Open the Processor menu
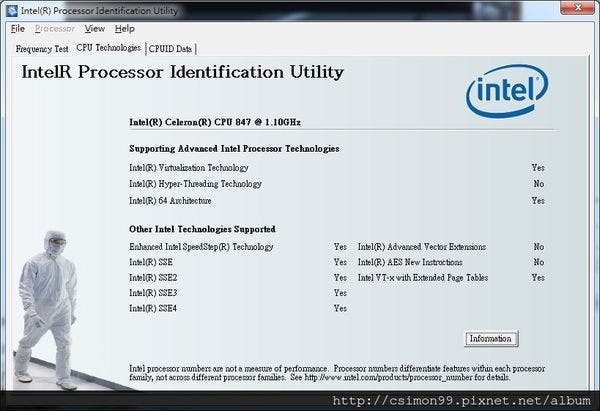 coord(54,29)
